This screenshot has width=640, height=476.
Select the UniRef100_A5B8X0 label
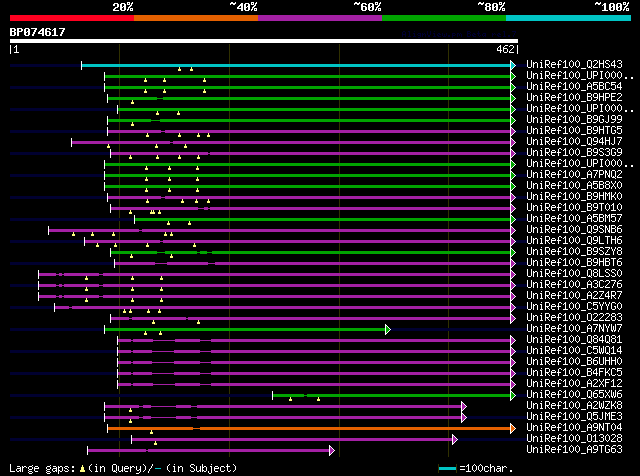pos(574,186)
